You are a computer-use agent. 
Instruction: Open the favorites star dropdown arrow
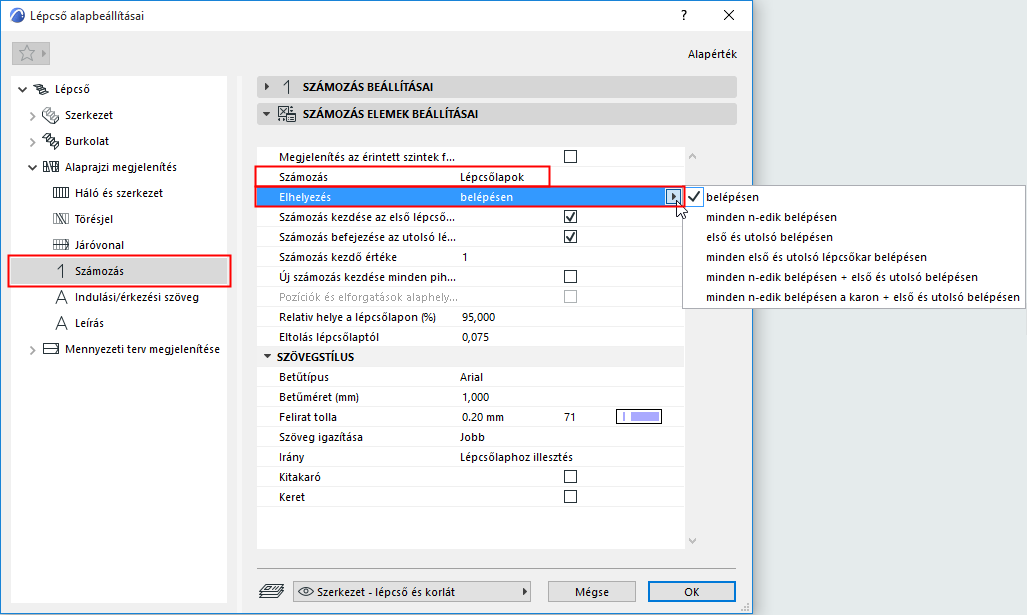(43, 53)
